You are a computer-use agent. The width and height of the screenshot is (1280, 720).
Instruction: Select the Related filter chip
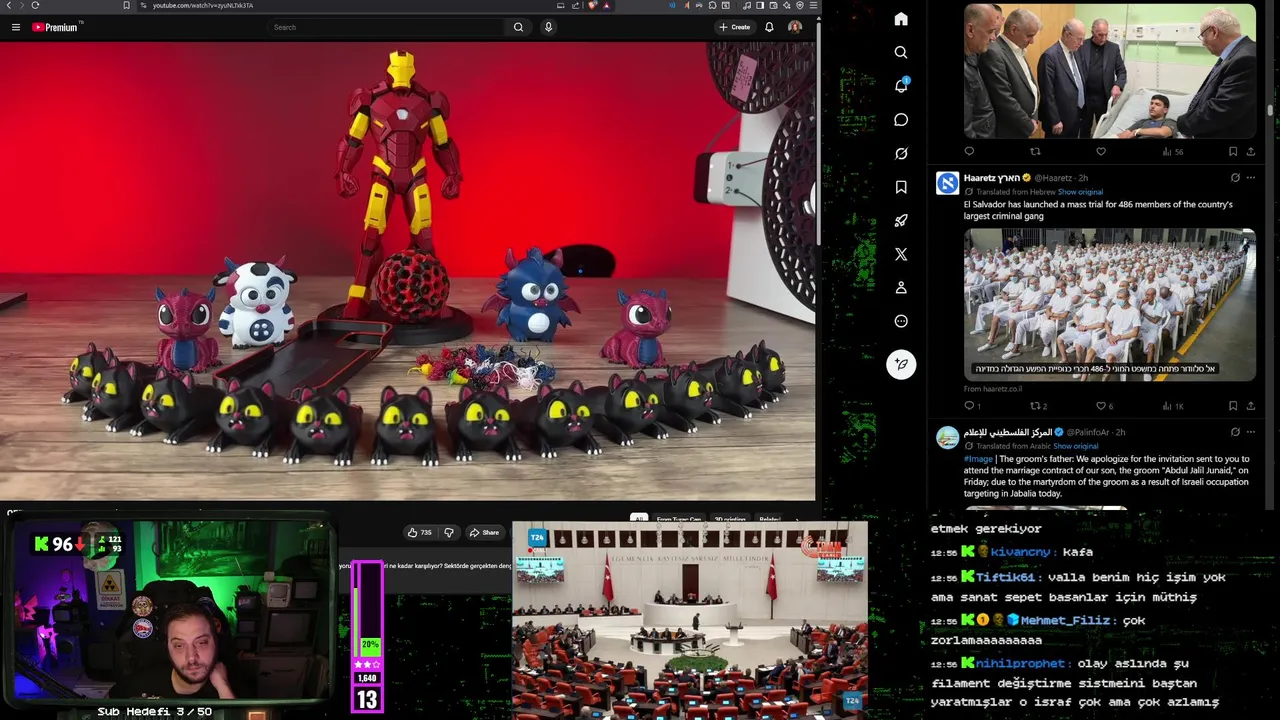[769, 519]
